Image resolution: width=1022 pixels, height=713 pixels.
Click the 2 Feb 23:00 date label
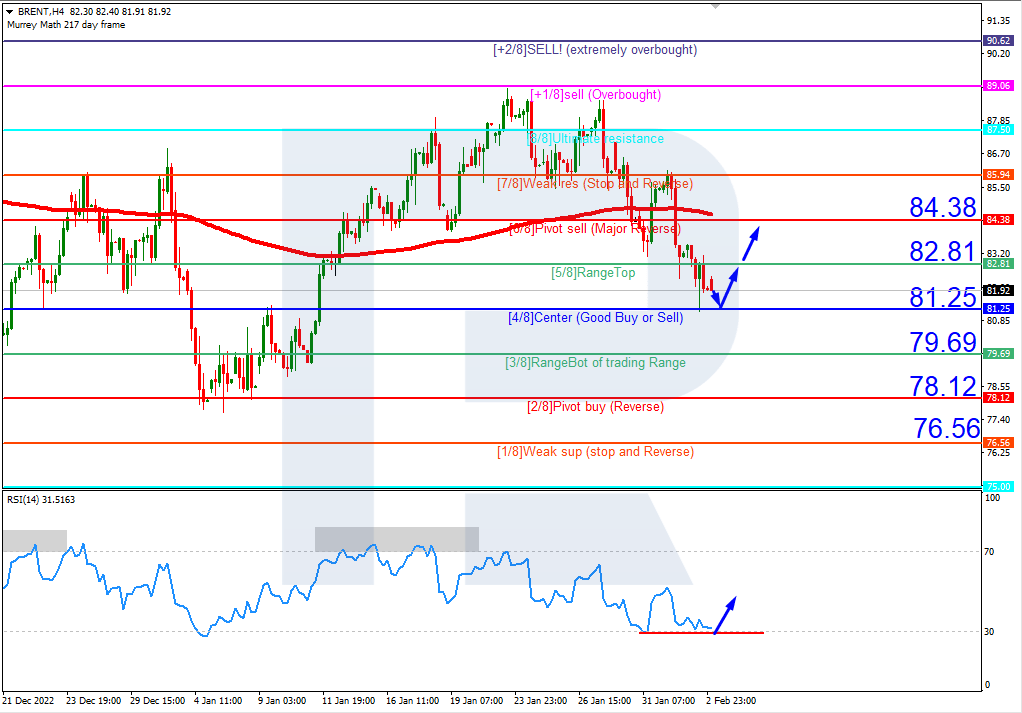point(733,700)
